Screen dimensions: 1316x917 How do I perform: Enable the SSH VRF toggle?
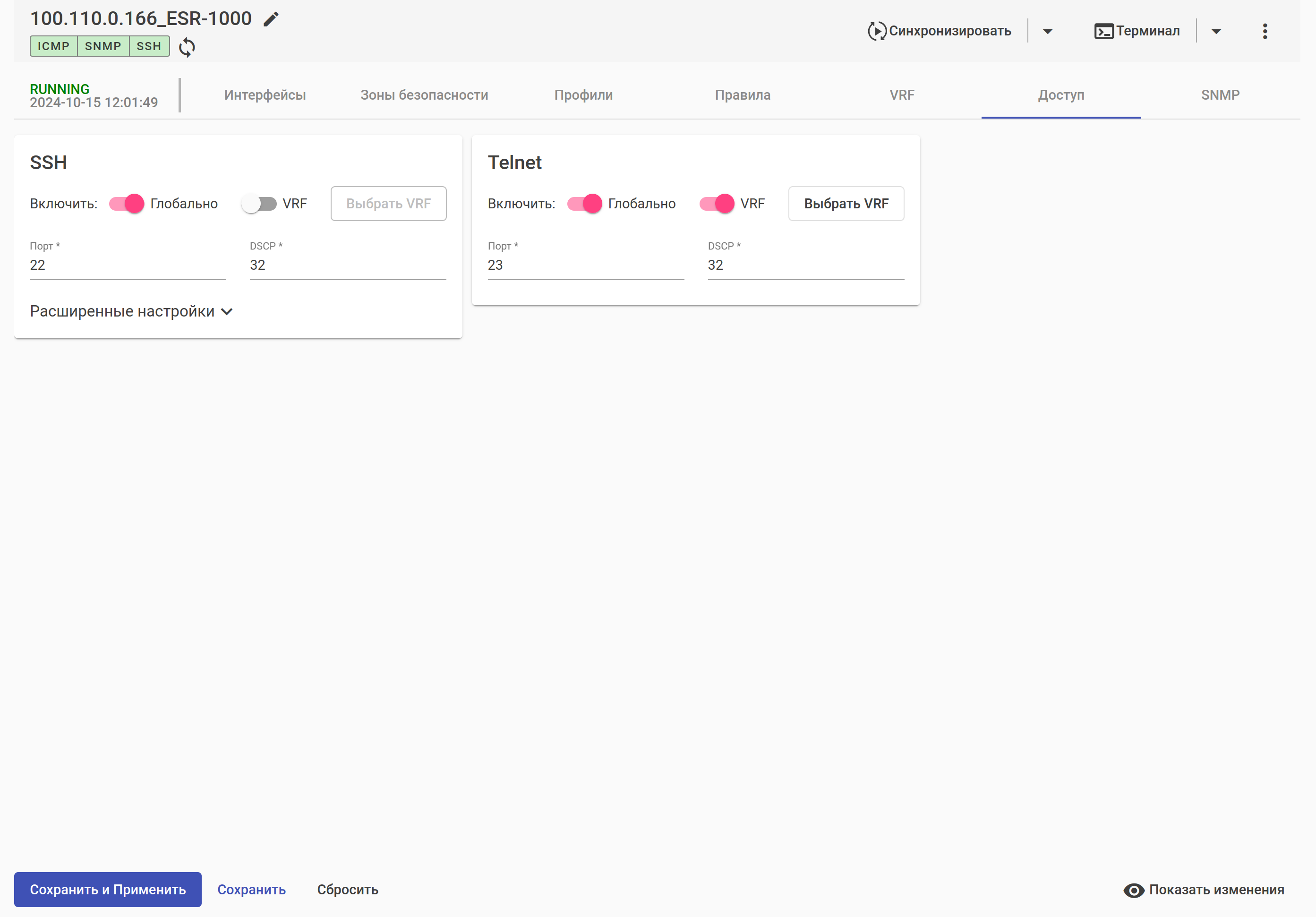tap(258, 204)
